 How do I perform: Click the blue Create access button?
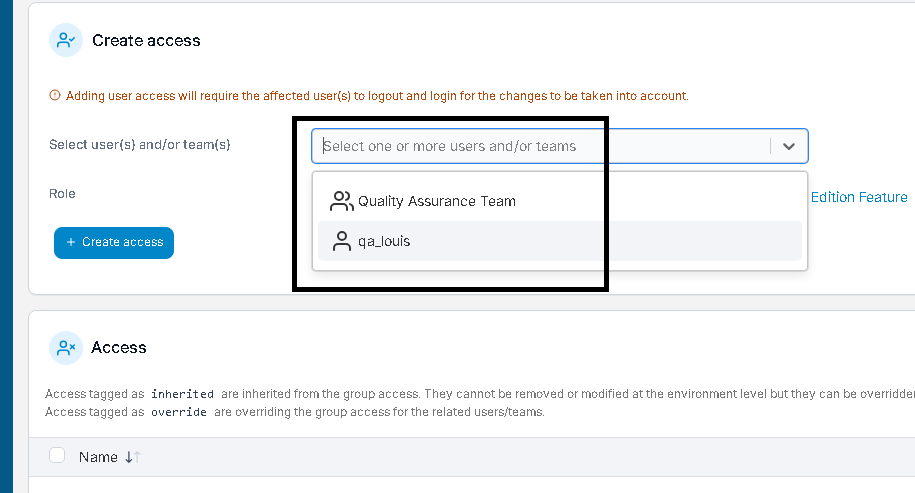pos(114,243)
